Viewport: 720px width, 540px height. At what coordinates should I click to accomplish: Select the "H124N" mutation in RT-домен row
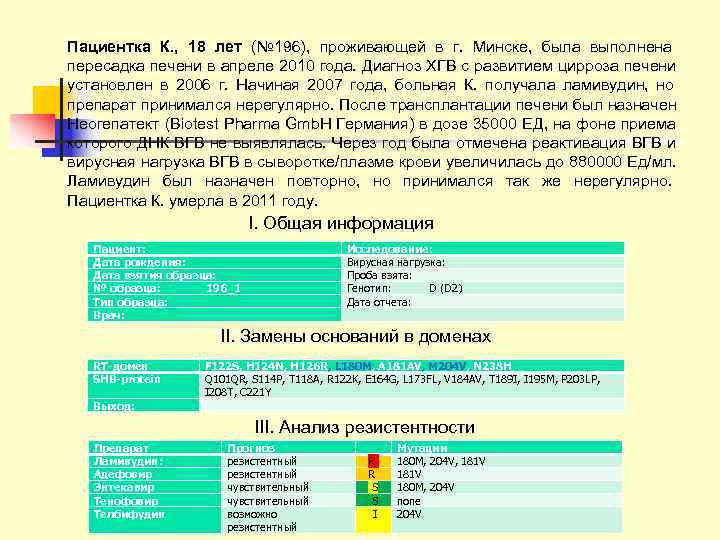(264, 366)
